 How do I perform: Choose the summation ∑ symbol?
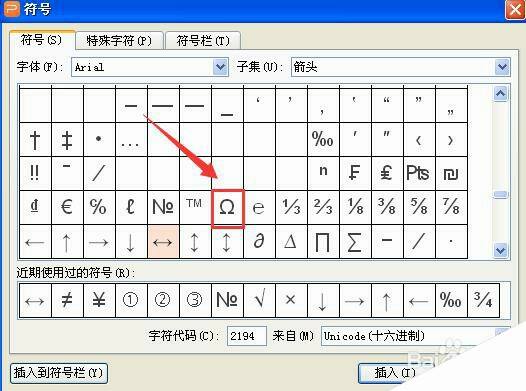(x=355, y=242)
